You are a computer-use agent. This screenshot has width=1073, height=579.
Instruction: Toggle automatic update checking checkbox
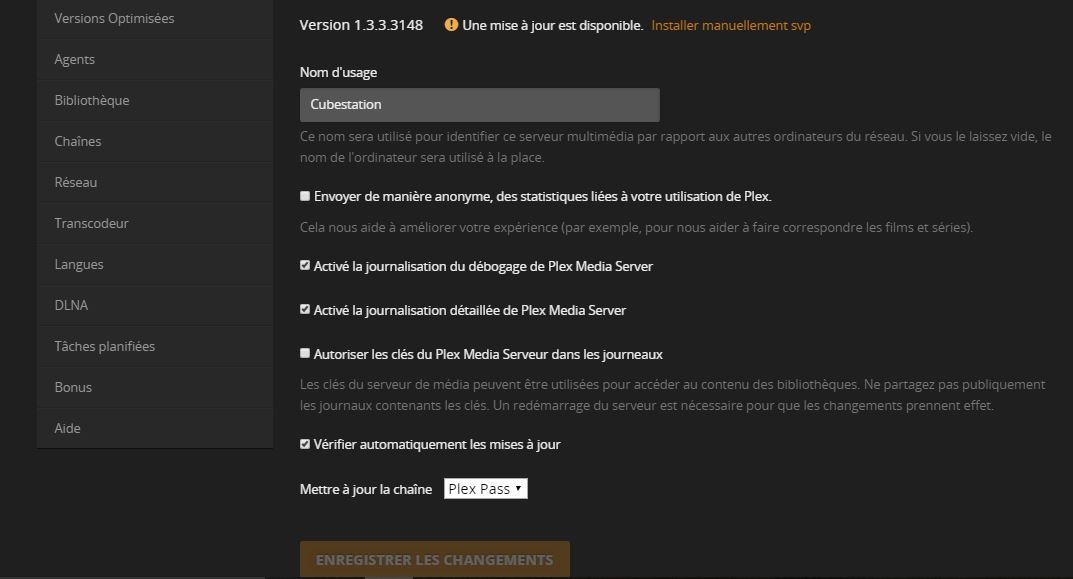point(305,444)
